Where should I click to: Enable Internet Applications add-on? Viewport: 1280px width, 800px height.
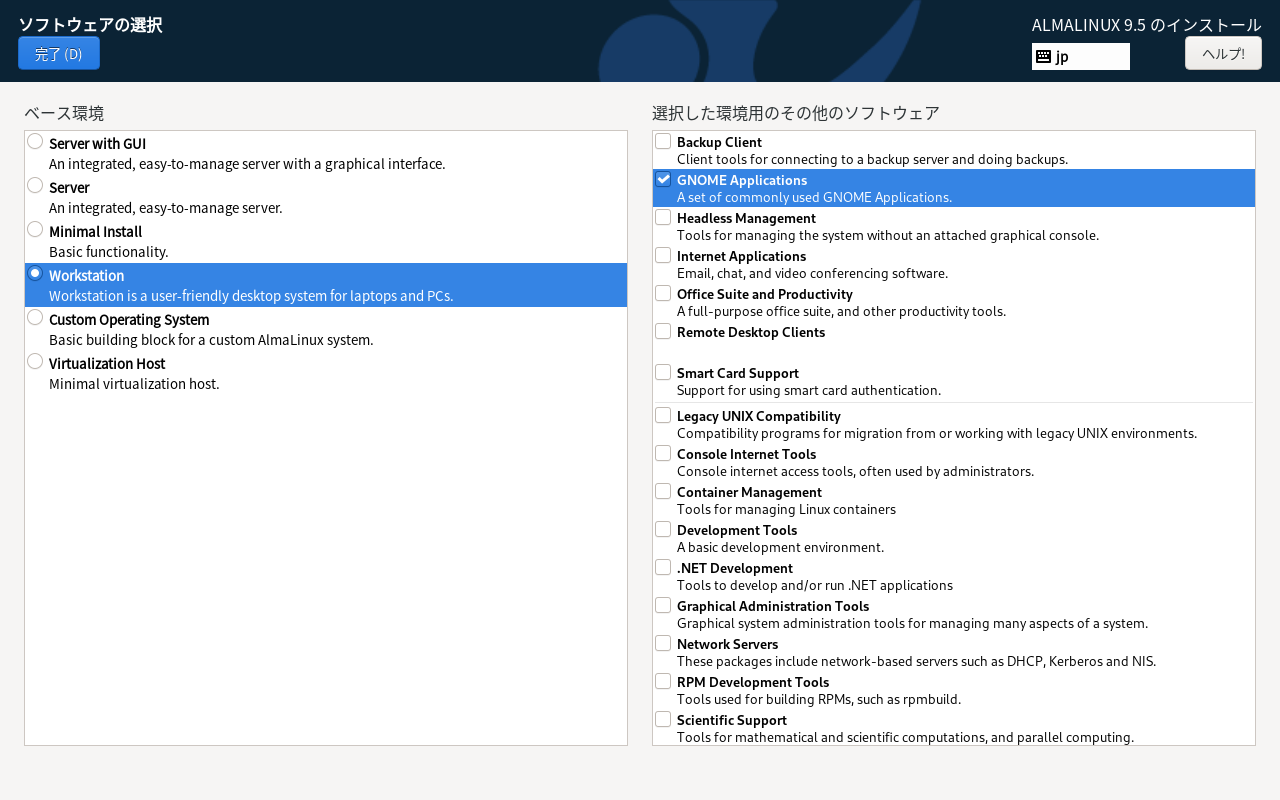click(663, 256)
